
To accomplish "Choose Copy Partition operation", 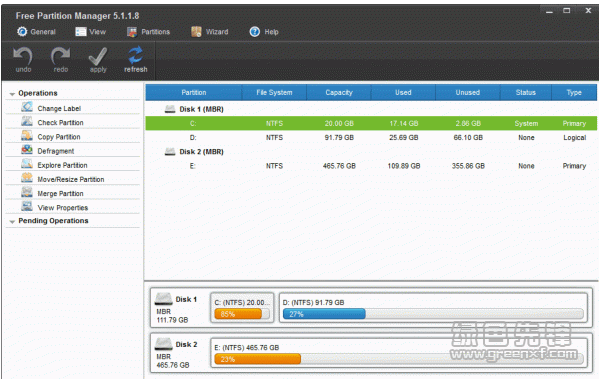I will coord(59,137).
